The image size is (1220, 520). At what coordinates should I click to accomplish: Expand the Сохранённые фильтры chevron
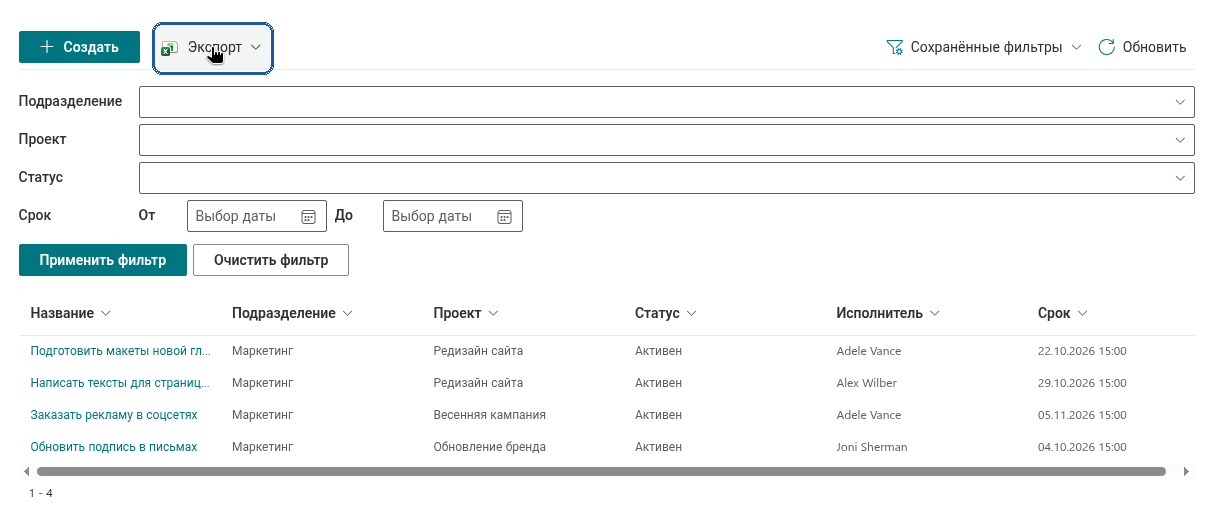click(x=1076, y=47)
